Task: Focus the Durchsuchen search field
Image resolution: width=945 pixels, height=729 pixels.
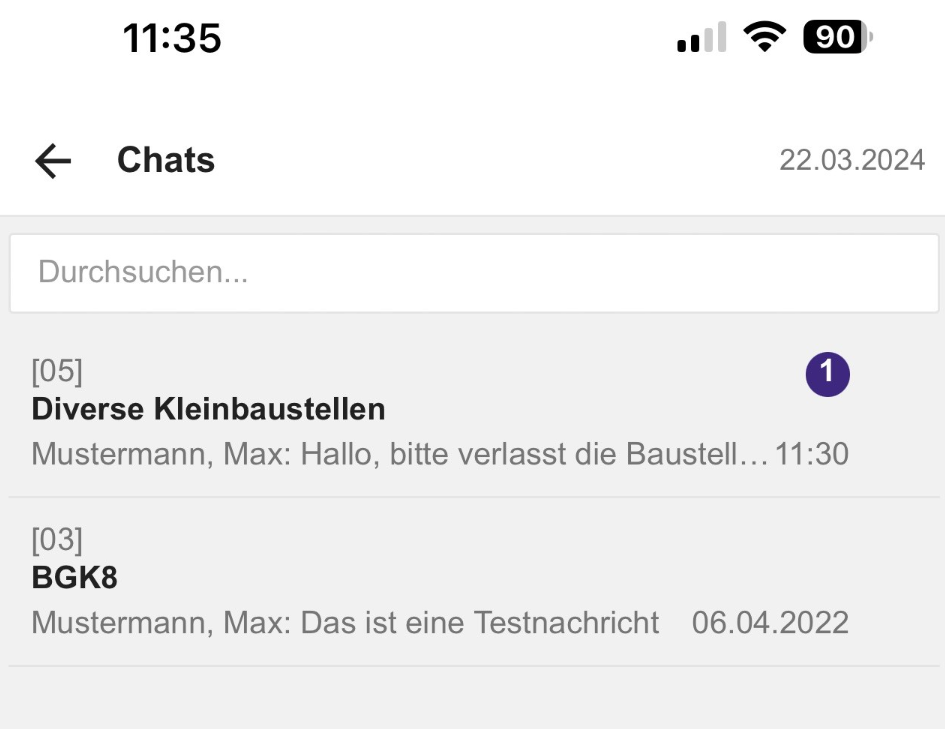Action: pos(474,273)
